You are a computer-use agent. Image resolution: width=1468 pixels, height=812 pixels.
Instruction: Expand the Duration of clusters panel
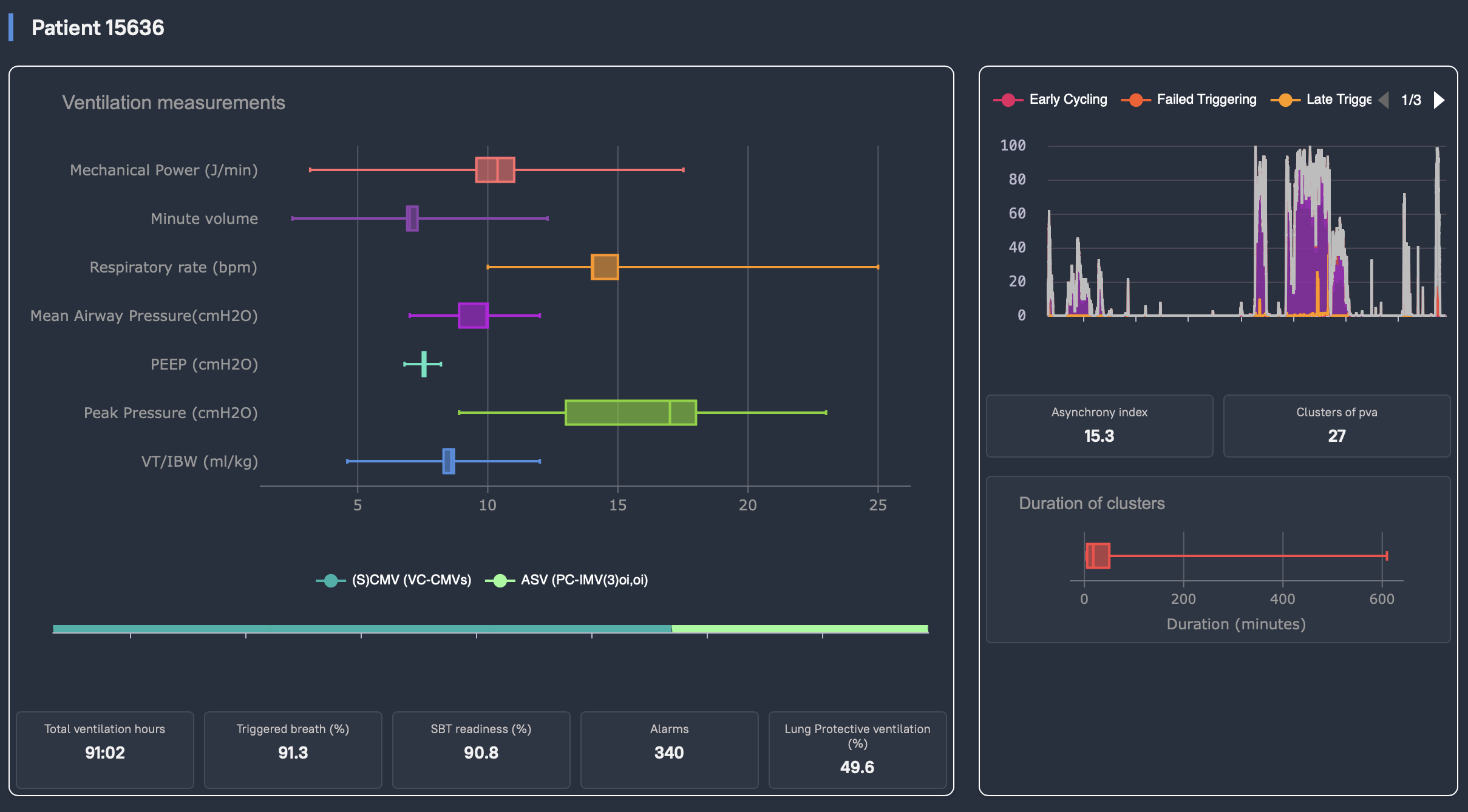(1091, 503)
